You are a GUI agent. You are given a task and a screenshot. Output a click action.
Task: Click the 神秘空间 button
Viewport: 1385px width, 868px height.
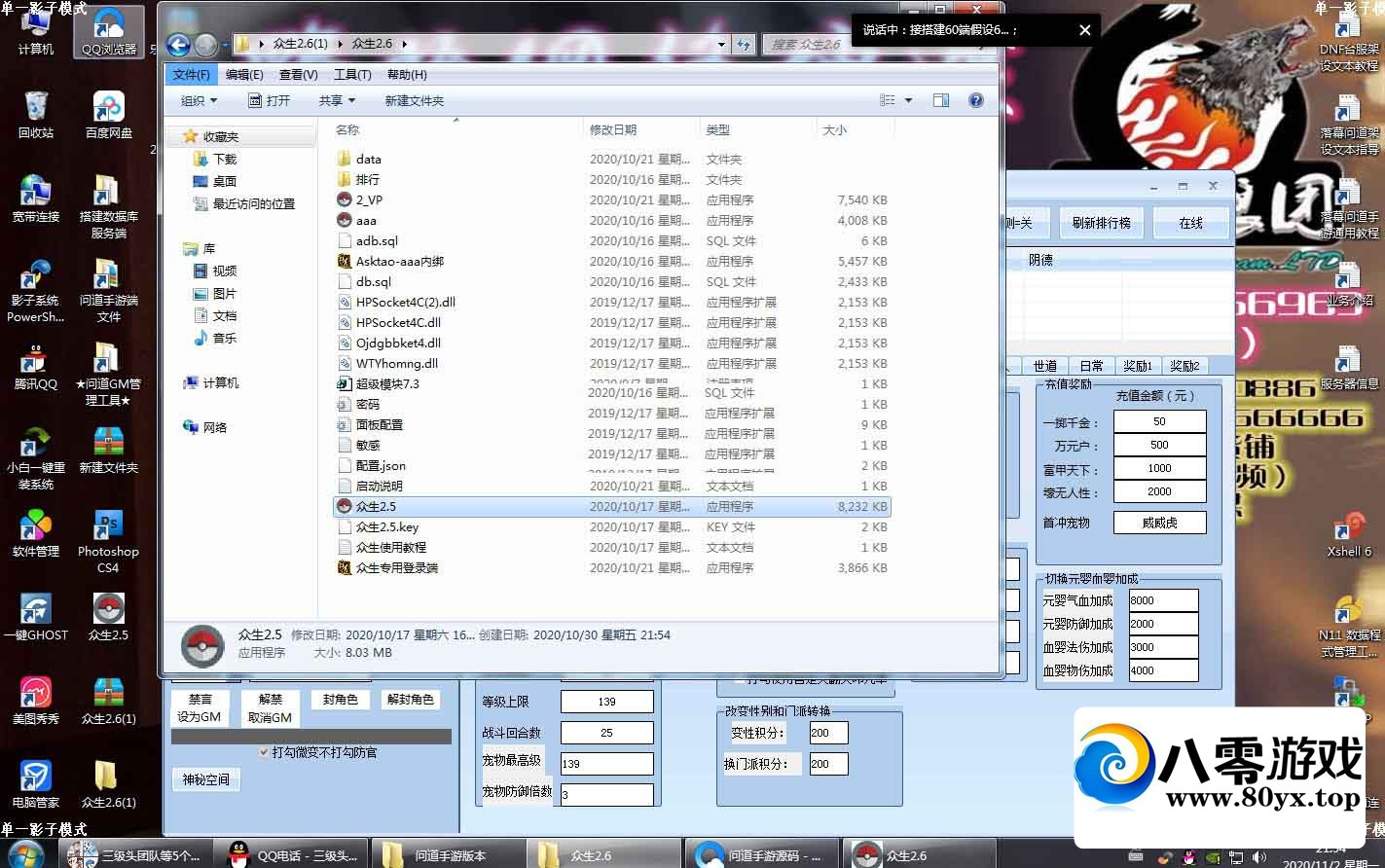[205, 779]
